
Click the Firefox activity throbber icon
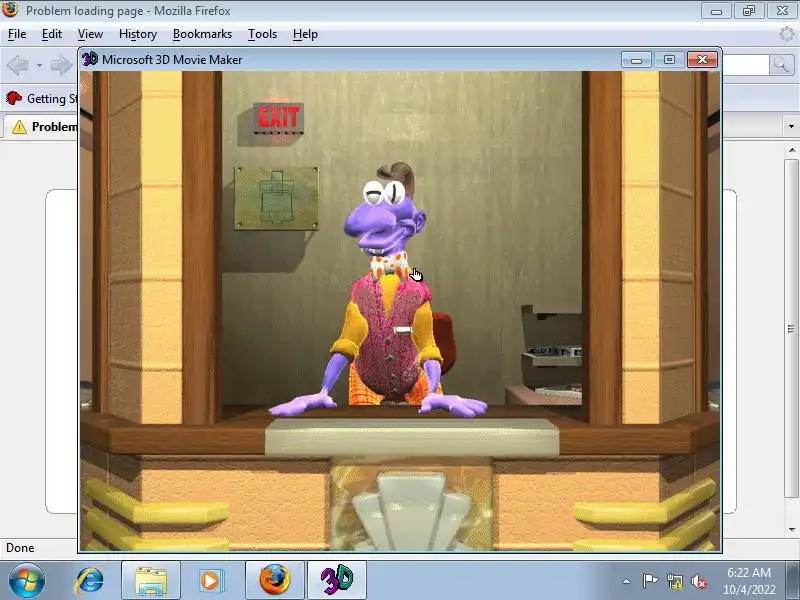click(x=786, y=34)
